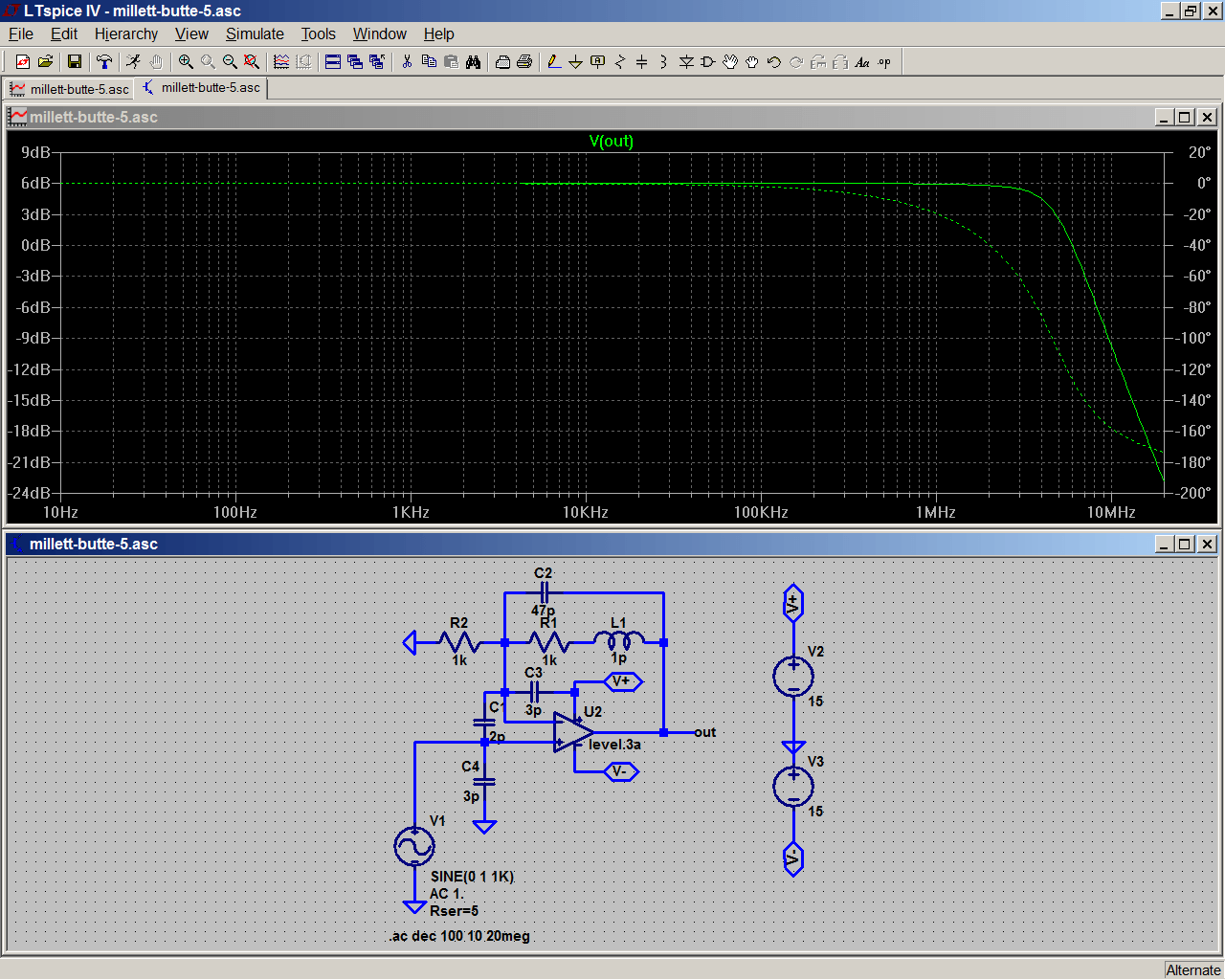Click the V(out) trace label
The image size is (1225, 980).
point(612,141)
